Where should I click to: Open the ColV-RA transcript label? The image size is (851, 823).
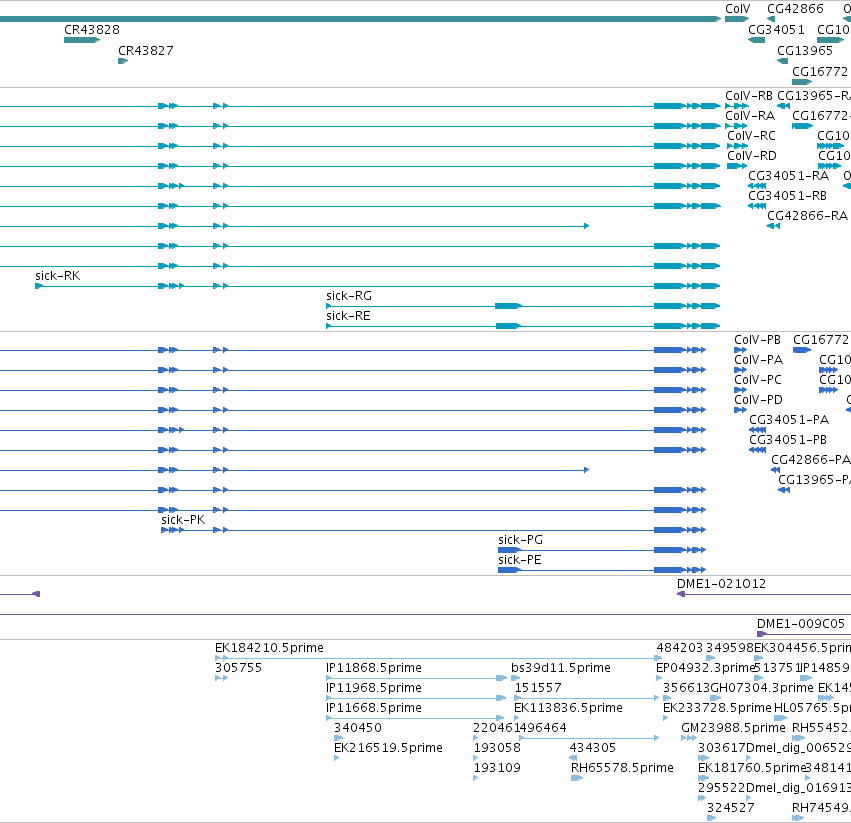point(750,116)
